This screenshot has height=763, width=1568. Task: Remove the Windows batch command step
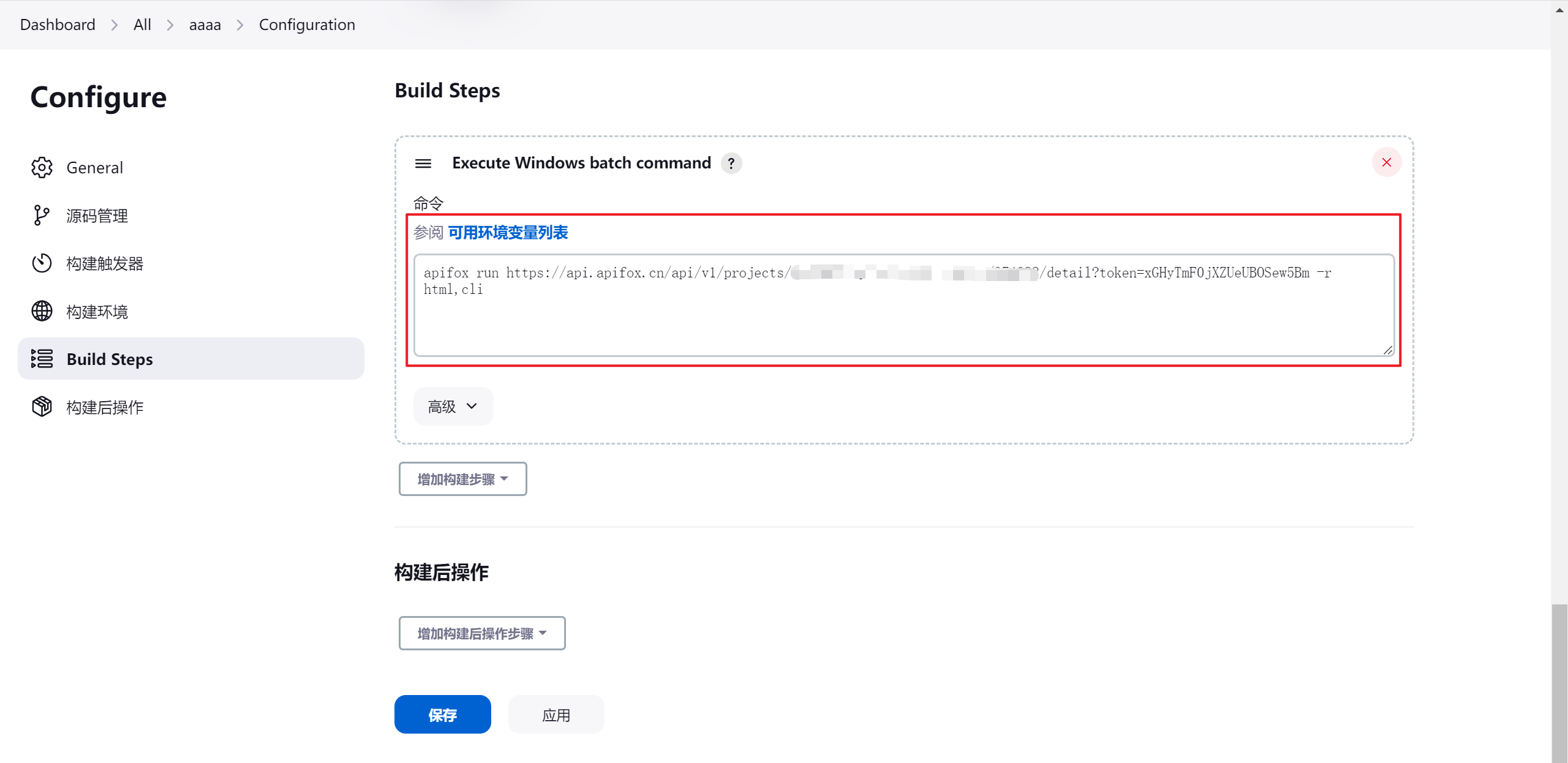[1387, 162]
